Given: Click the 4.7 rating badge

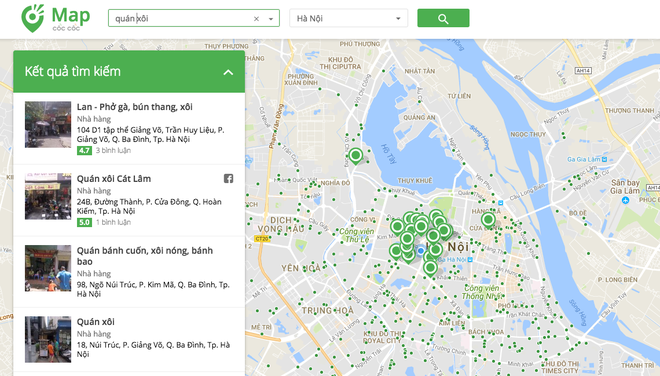Looking at the screenshot, I should coord(84,150).
